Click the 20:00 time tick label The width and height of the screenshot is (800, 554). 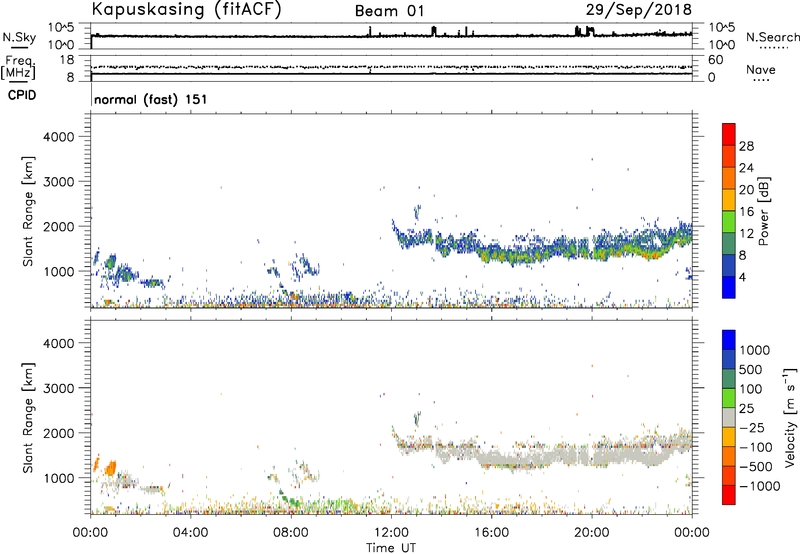592,533
